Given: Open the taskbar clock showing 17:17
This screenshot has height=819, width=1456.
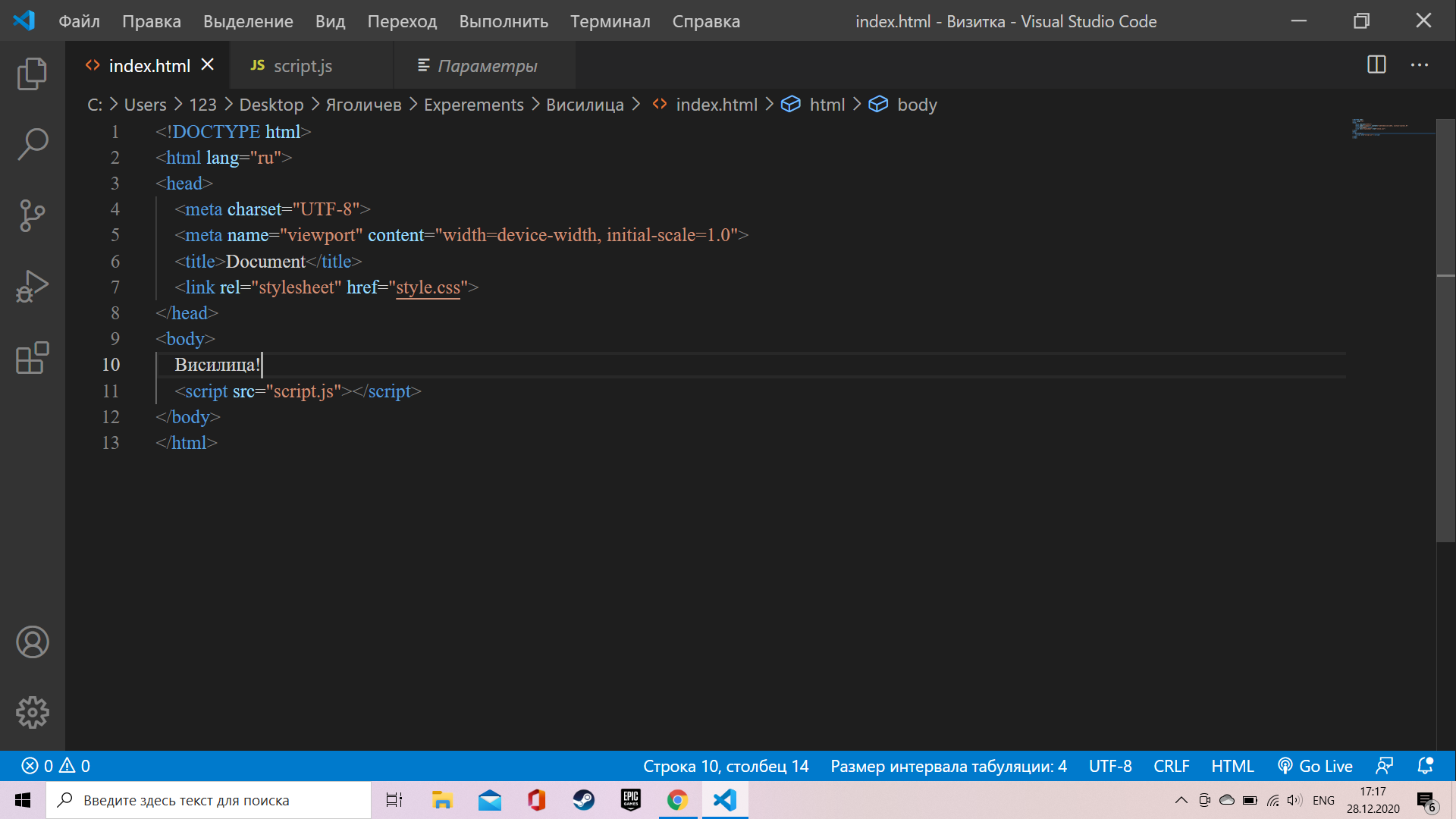Looking at the screenshot, I should [1373, 800].
